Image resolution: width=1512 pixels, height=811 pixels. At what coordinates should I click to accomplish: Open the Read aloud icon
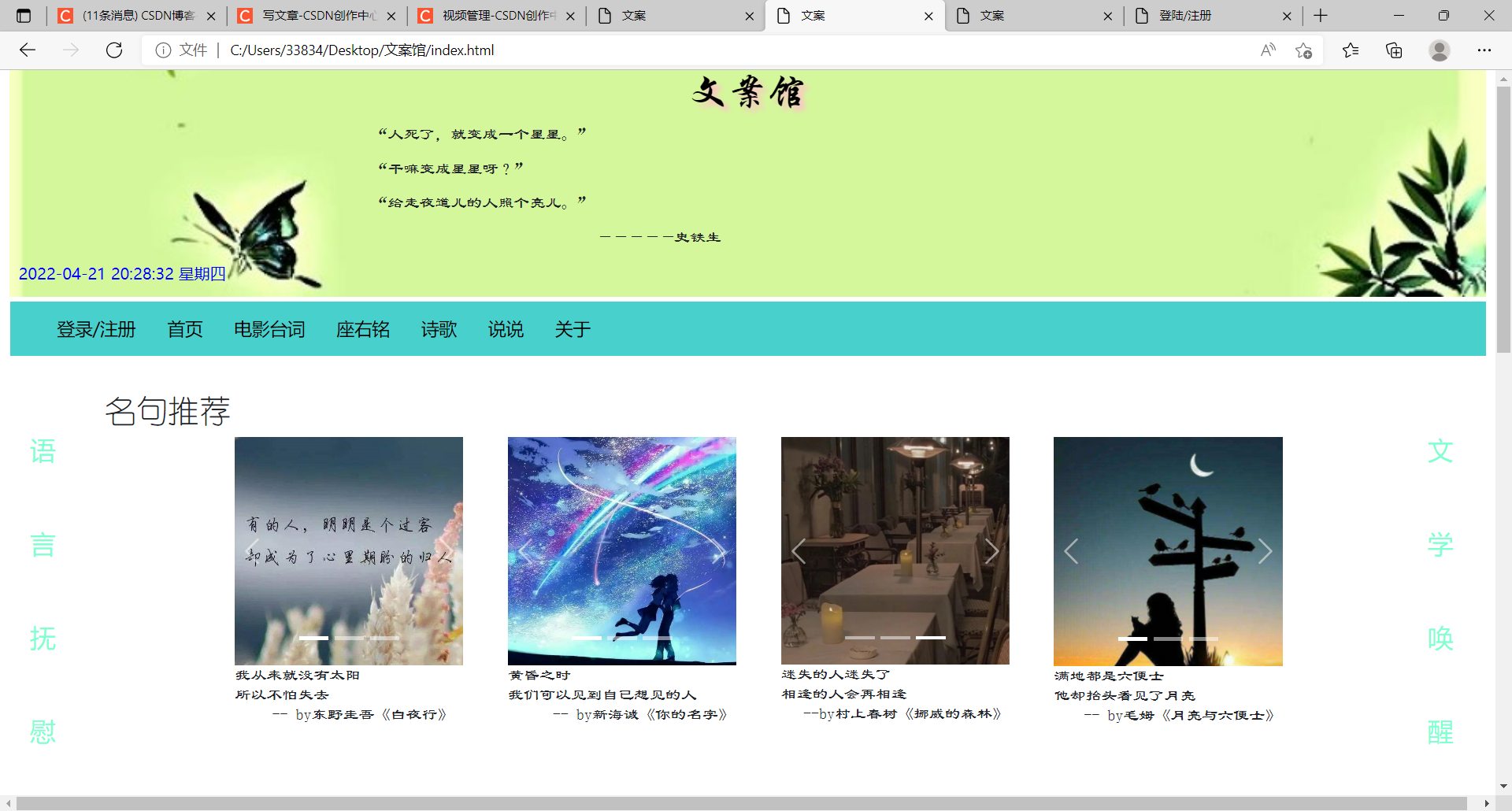coord(1268,50)
